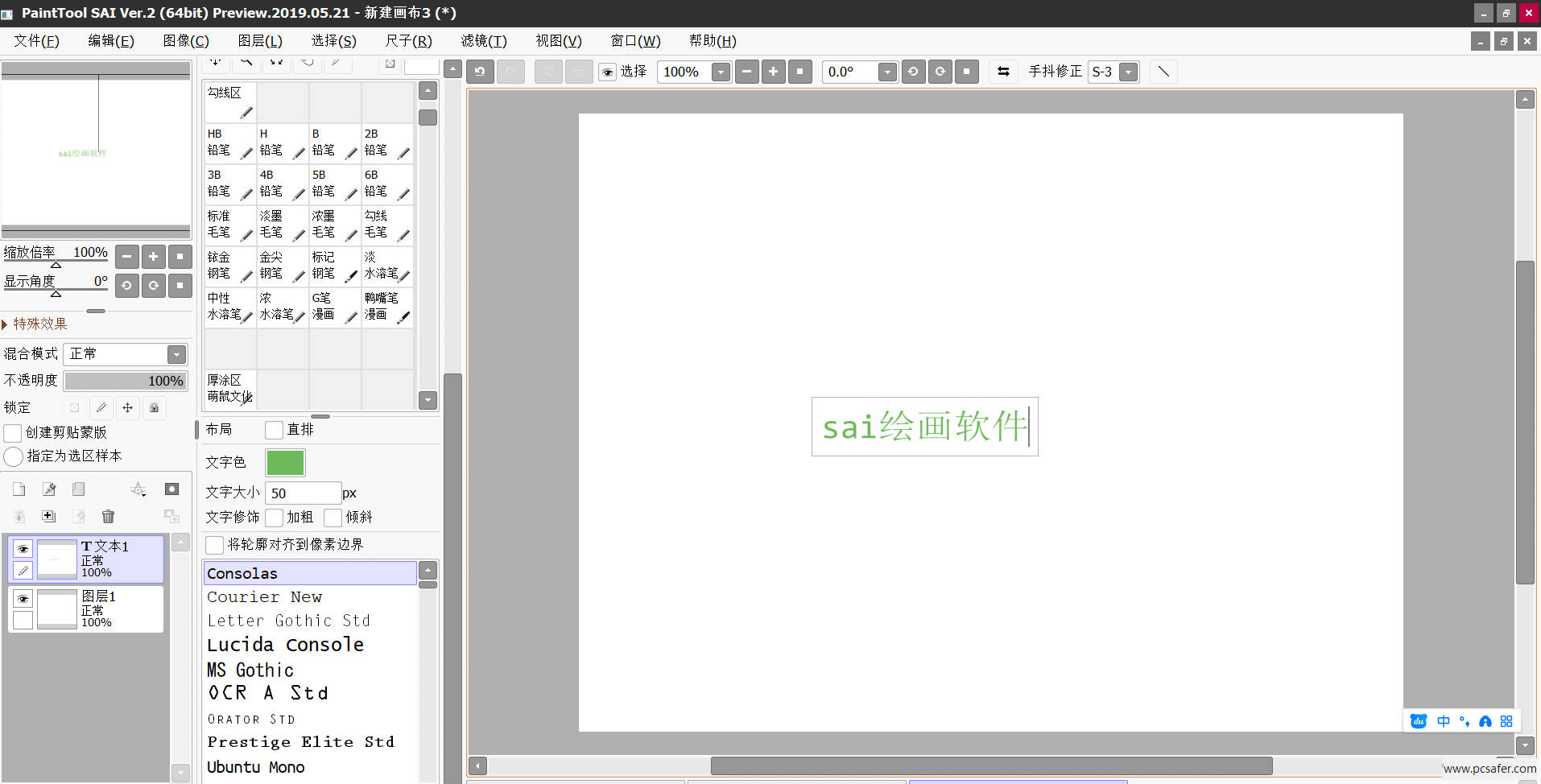
Task: Choose the 金尖钢笔 brush
Action: click(283, 266)
